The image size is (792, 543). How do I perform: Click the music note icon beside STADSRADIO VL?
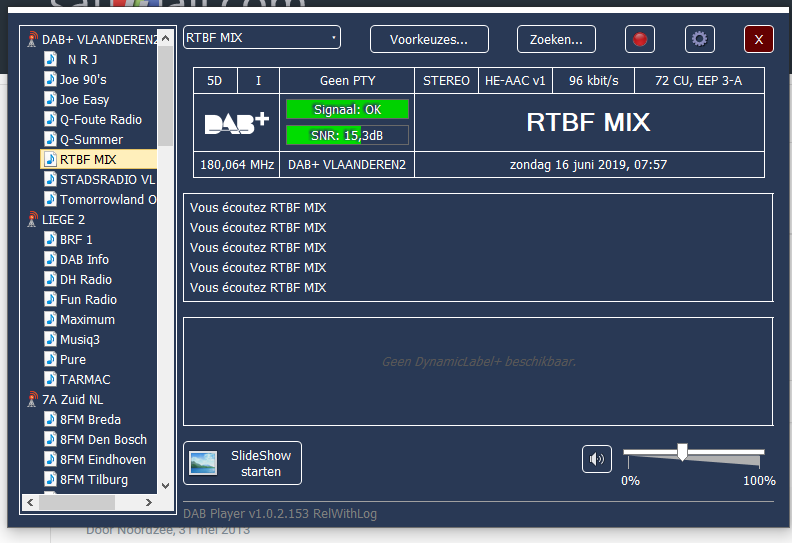coord(51,179)
